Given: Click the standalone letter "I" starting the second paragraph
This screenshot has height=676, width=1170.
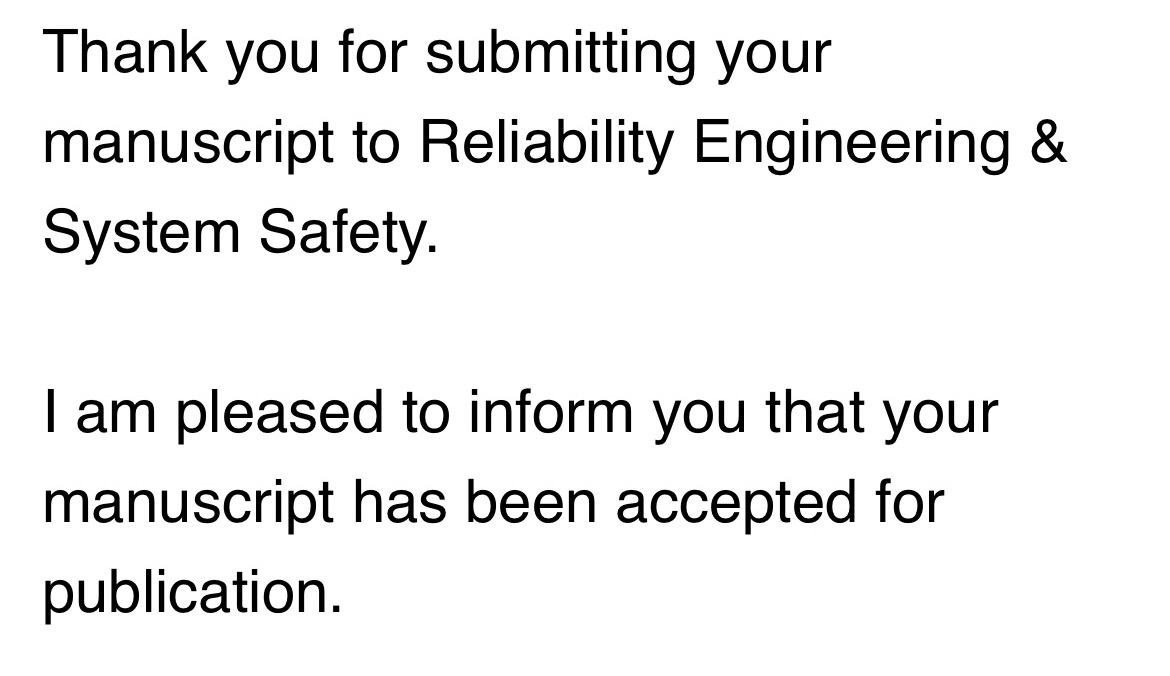Looking at the screenshot, I should pos(49,412).
